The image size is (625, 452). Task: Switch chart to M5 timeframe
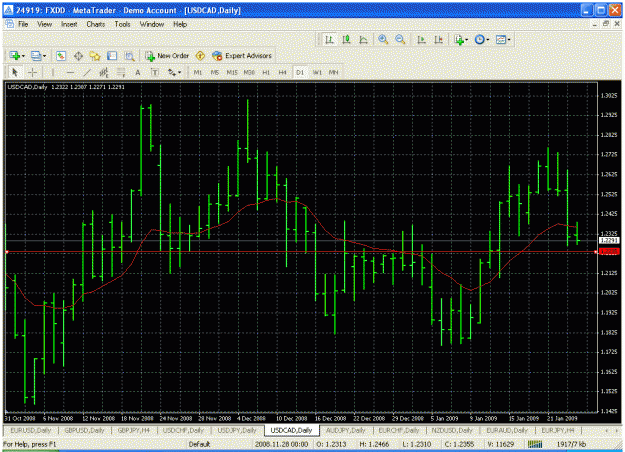(214, 72)
